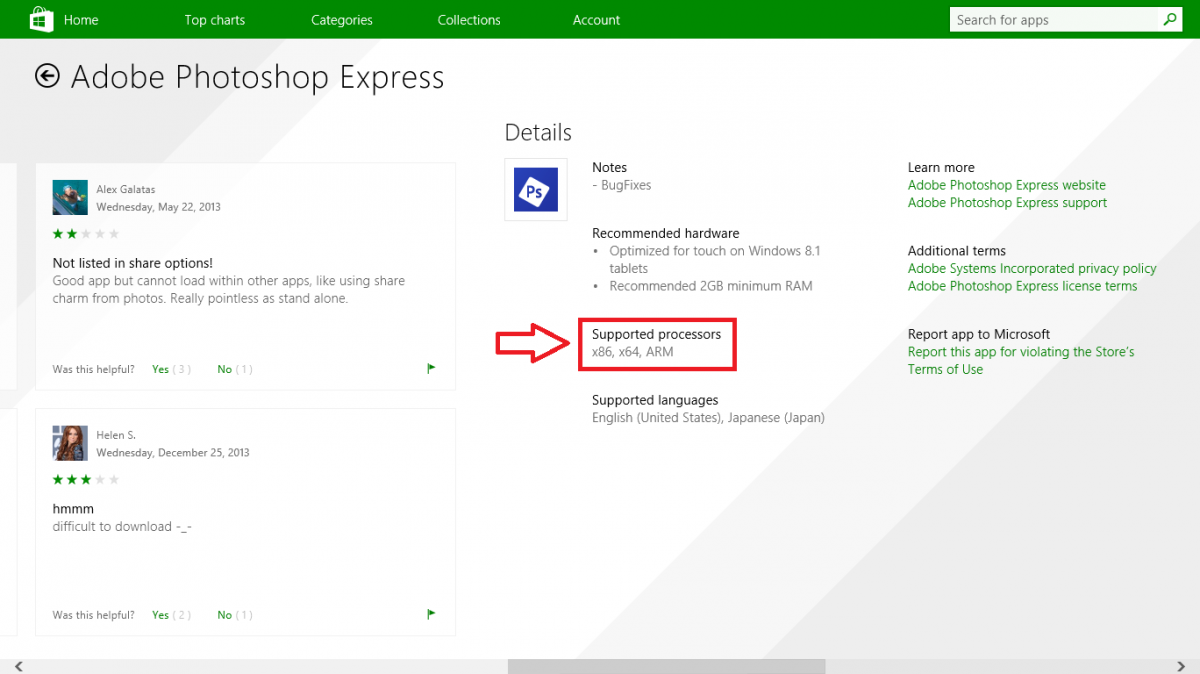Screen dimensions: 1200x674
Task: Click the scrollbar left arrow
Action: tap(18, 666)
